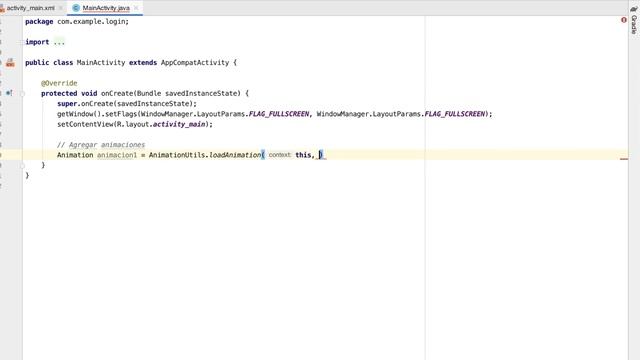Click super.onCreate(savedInstanceState) call
The image size is (640, 360).
click(x=127, y=104)
